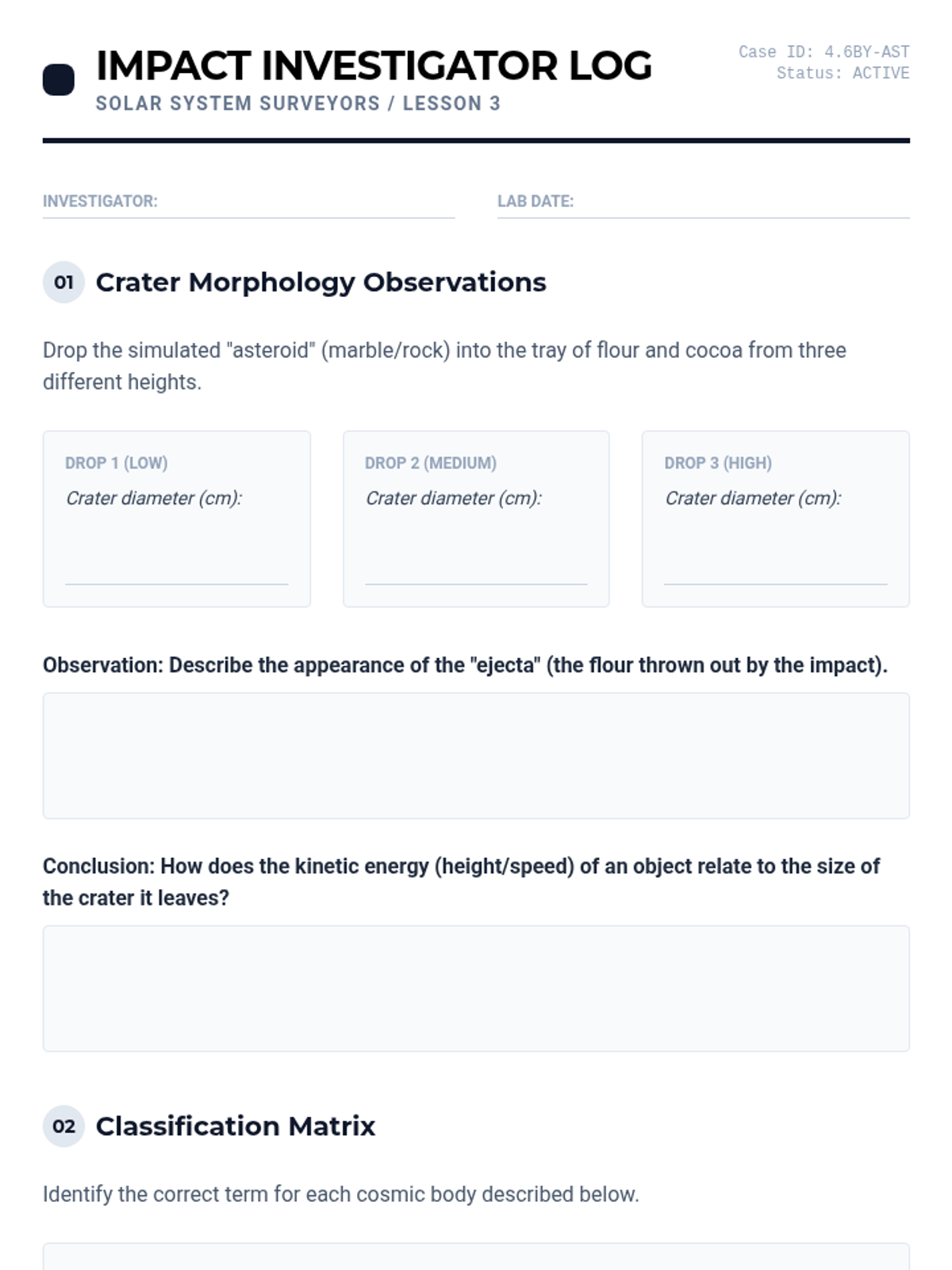The height and width of the screenshot is (1270, 952).
Task: Click the Classification Matrix heading
Action: (235, 1126)
